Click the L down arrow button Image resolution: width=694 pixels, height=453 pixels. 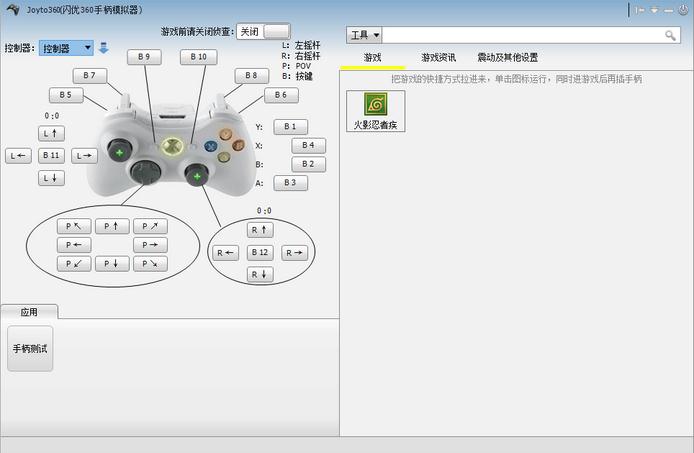(51, 178)
